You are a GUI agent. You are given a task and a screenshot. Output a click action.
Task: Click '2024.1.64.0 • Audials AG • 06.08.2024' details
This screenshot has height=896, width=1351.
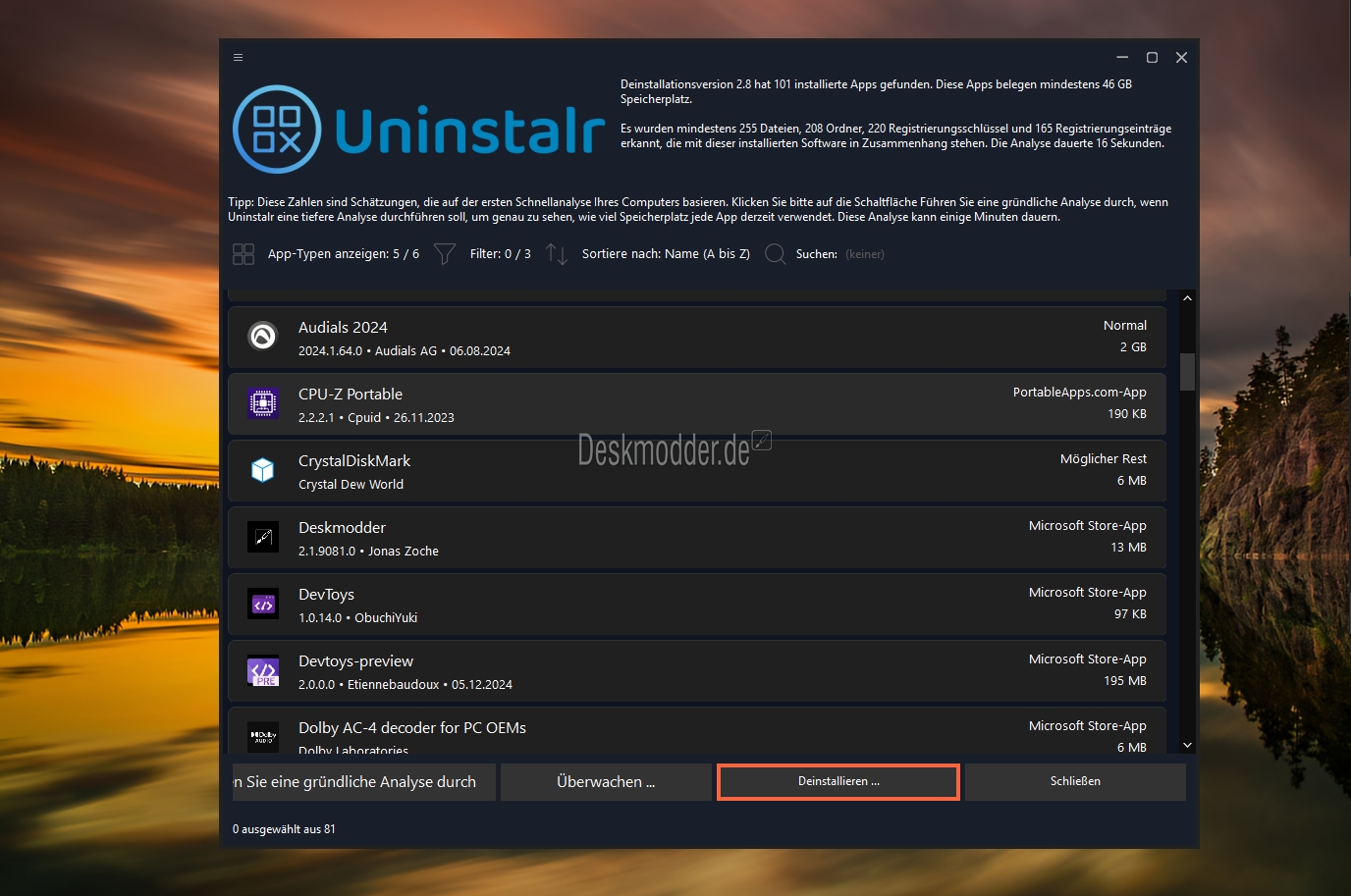405,351
